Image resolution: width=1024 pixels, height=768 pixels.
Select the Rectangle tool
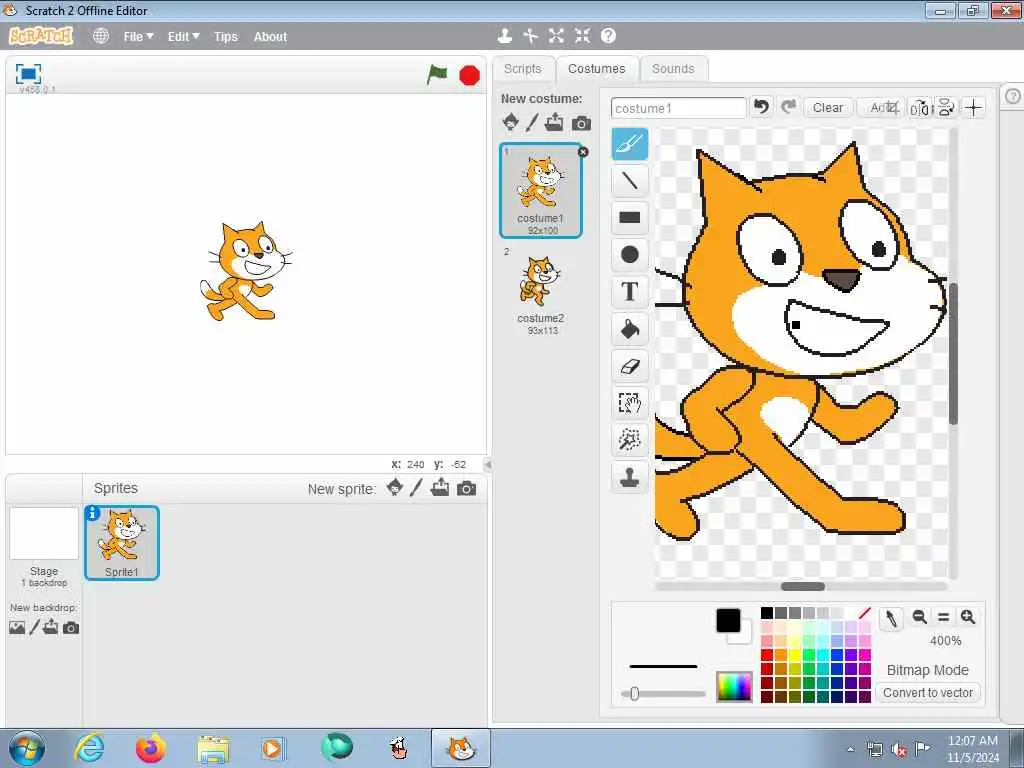(630, 217)
